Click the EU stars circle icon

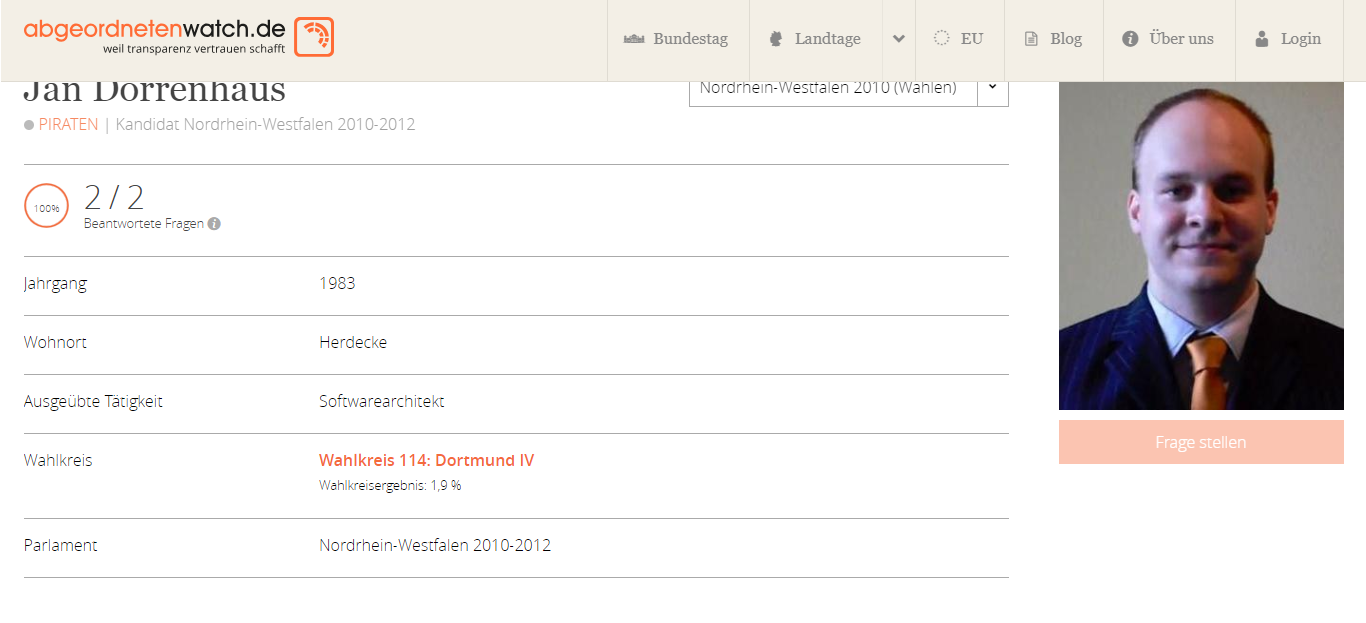point(941,38)
